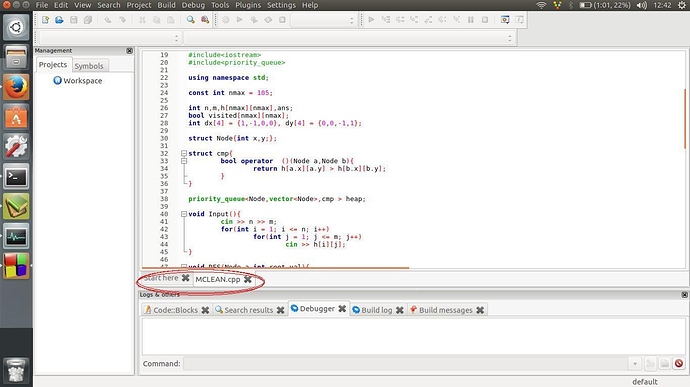Switch to the Symbols tab
Image resolution: width=690 pixels, height=387 pixels.
(x=89, y=66)
